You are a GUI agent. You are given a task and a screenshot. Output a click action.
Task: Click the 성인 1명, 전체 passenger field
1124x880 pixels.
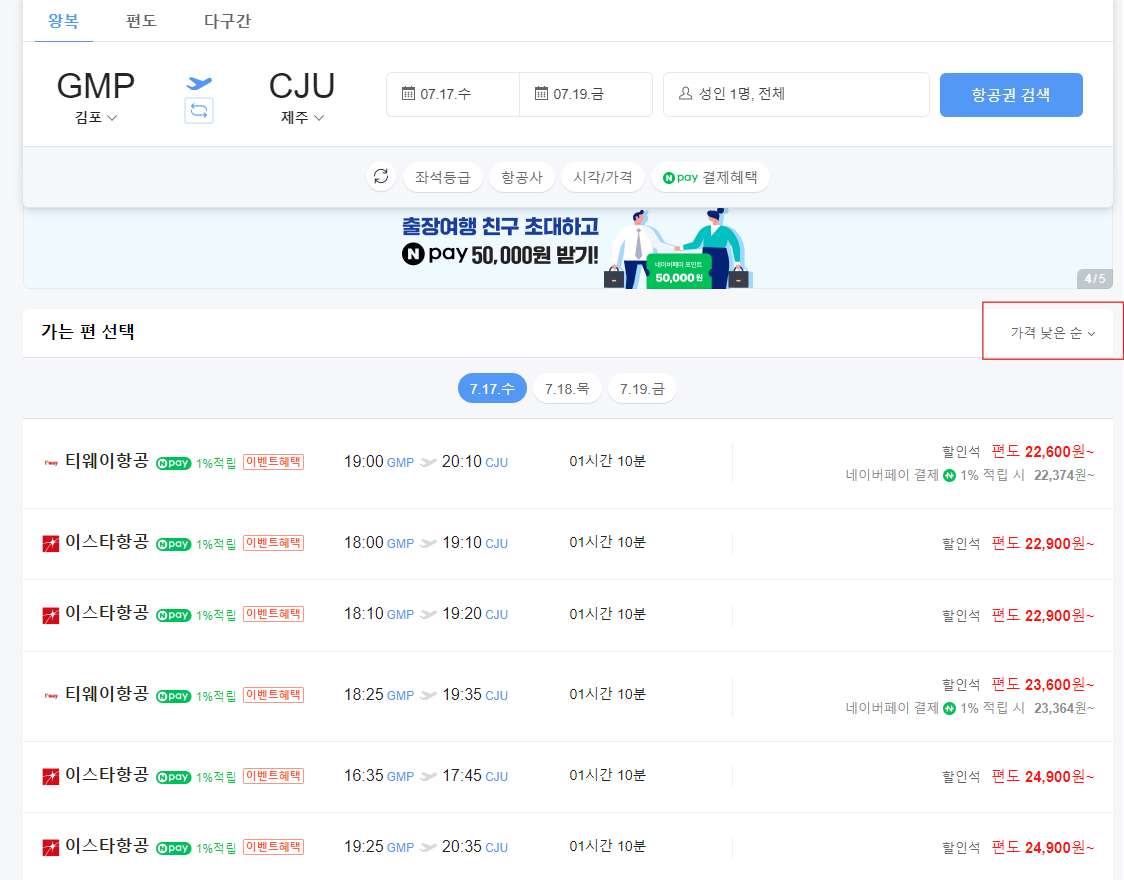[796, 94]
